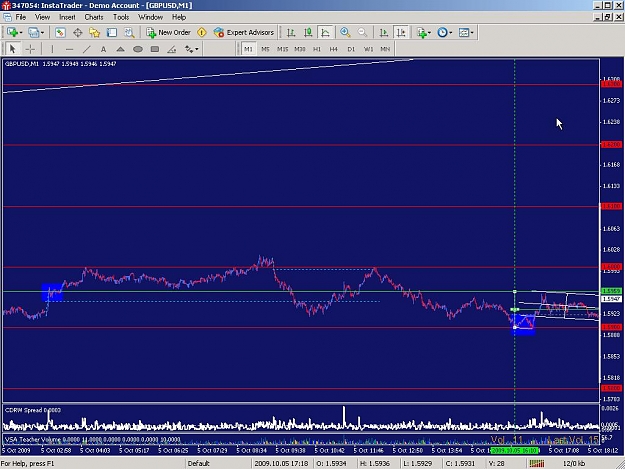625x469 pixels.
Task: Select the Cursor arrow tool
Action: tap(12, 49)
